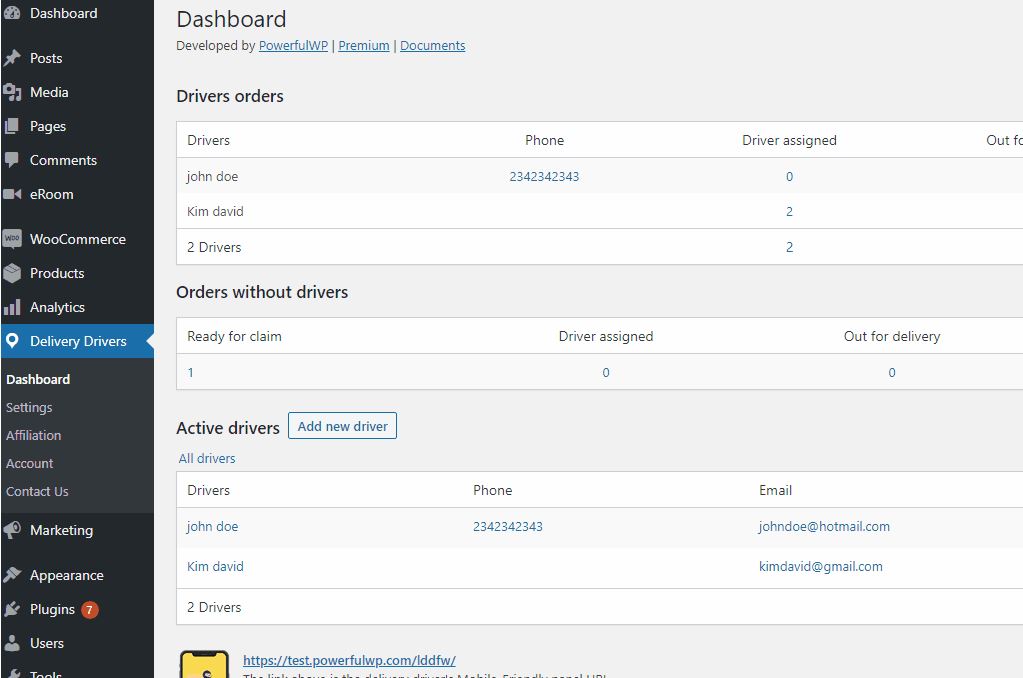Click the Pages icon in the sidebar

(x=12, y=126)
